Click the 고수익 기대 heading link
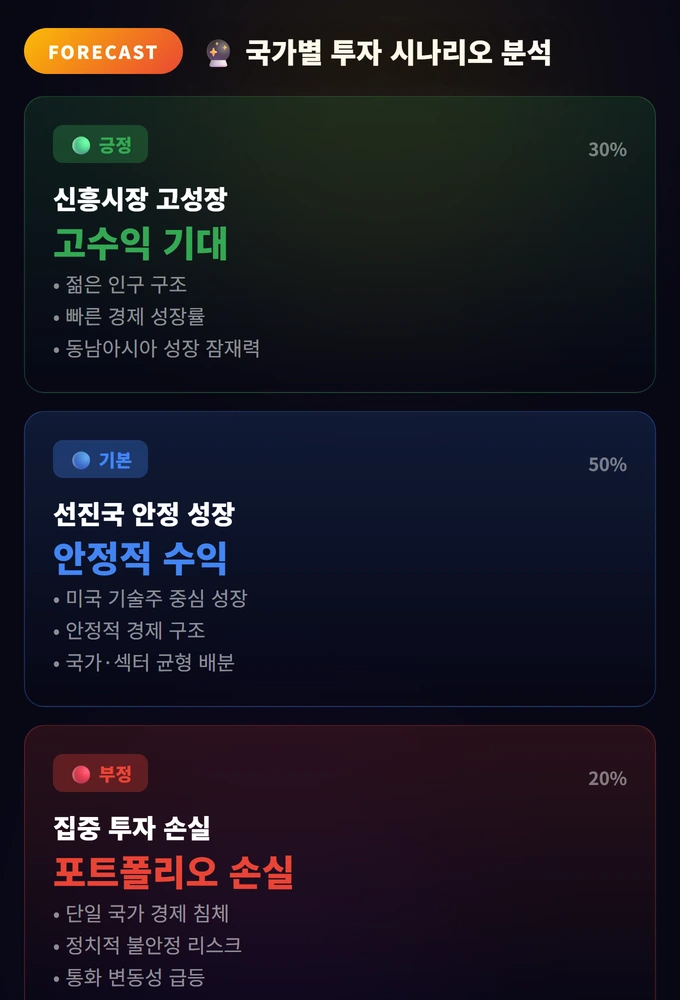 click(140, 243)
